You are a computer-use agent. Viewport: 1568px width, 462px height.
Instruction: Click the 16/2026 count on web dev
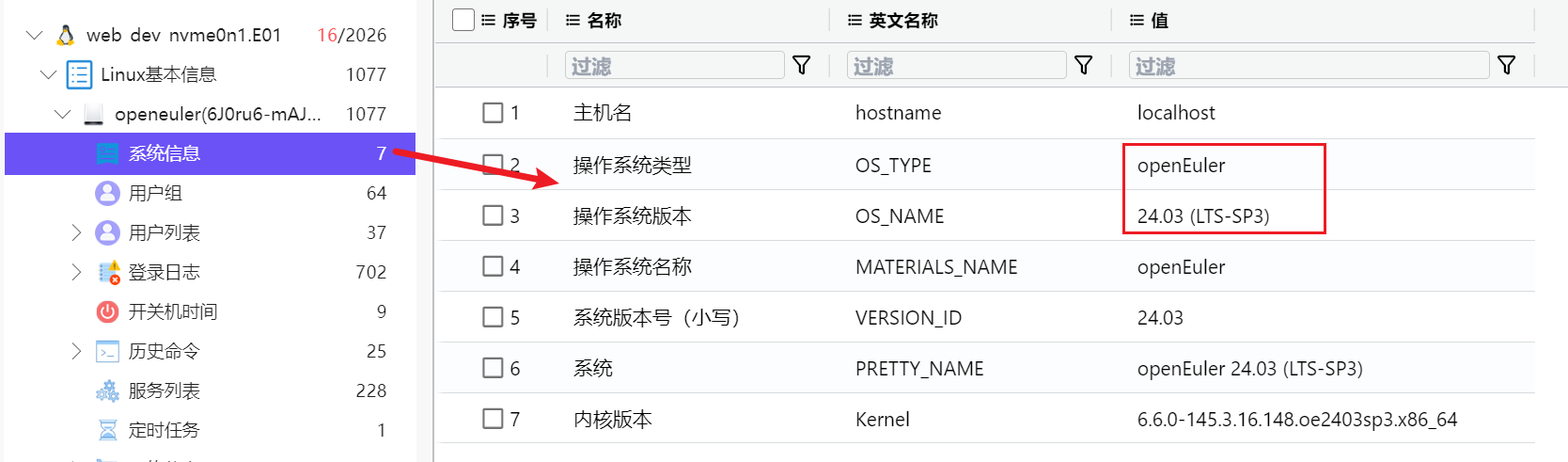352,35
